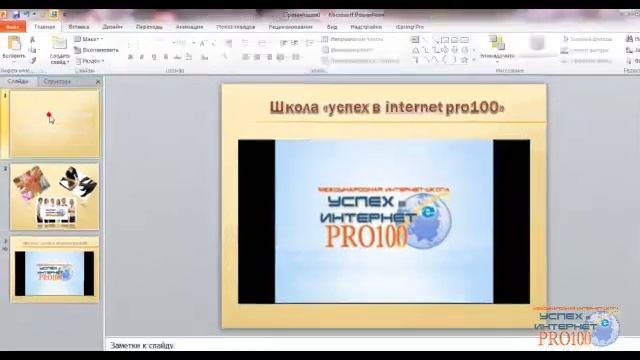This screenshot has height=360, width=640.
Task: Select slide 2 thumbnail with photos
Action: [x=54, y=197]
